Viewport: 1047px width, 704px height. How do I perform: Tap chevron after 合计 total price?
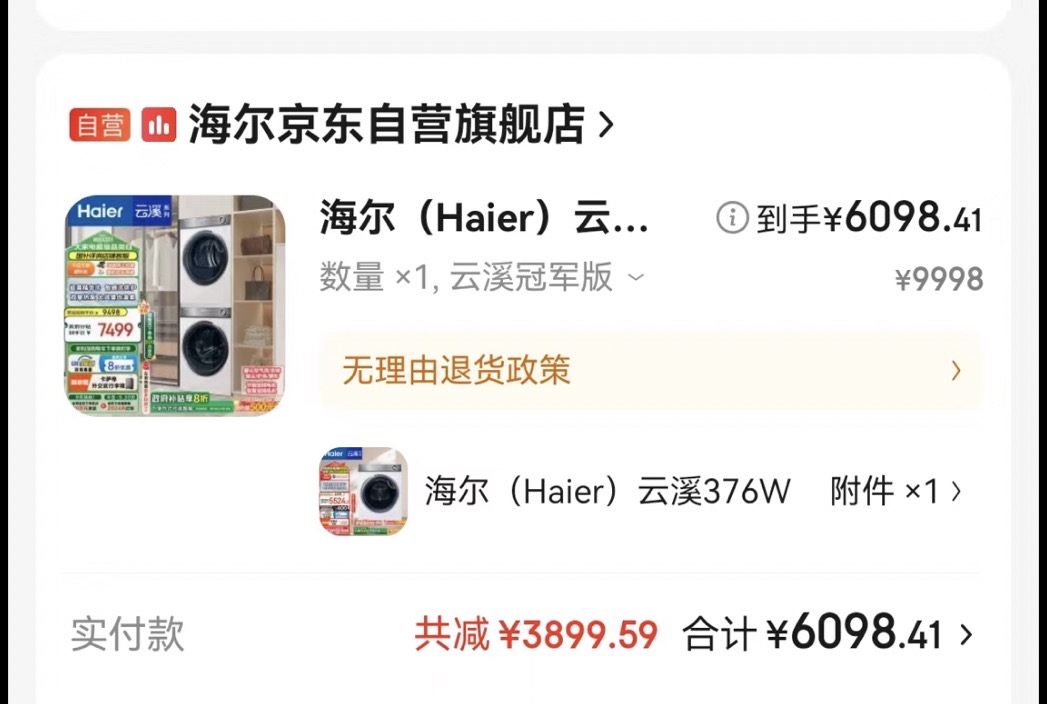coord(966,634)
